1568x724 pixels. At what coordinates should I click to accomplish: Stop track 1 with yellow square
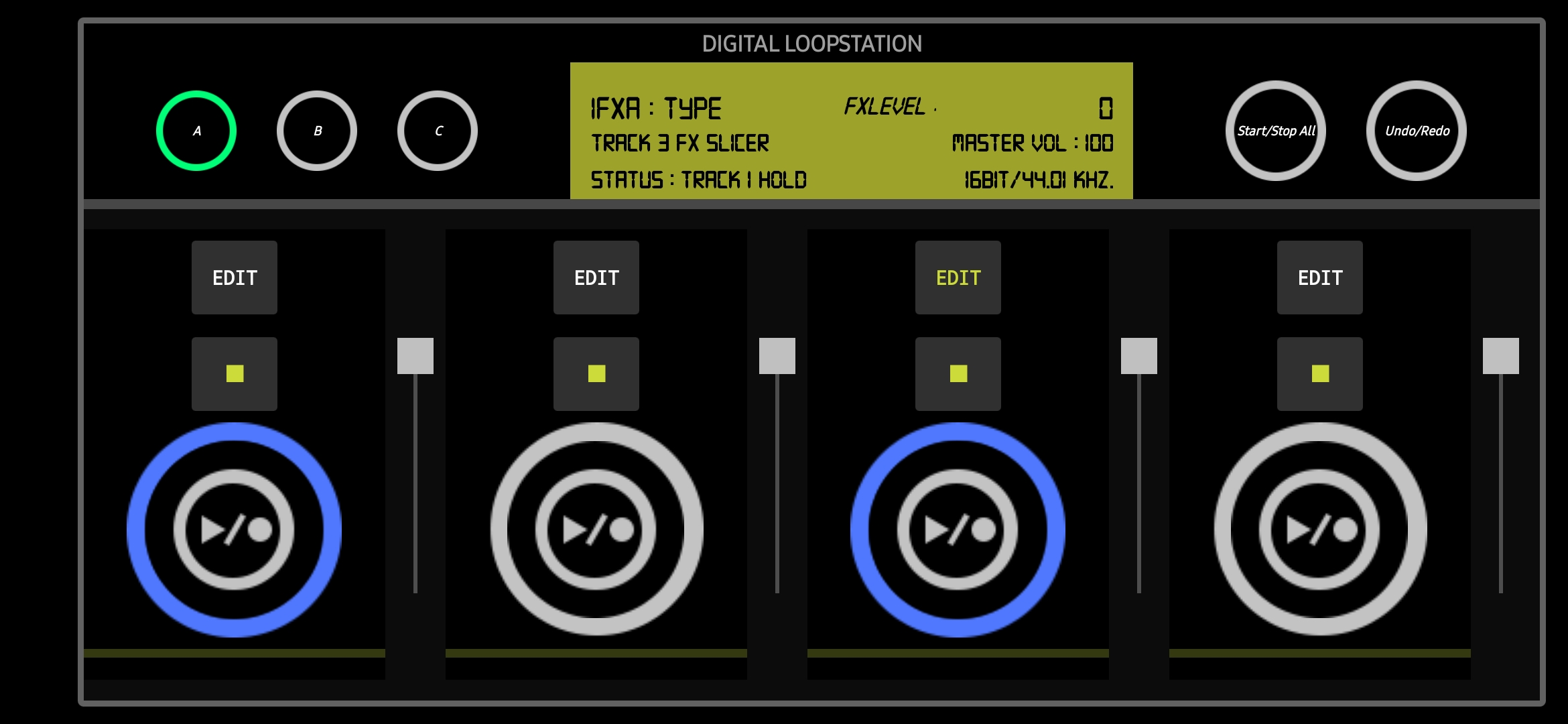pos(235,373)
